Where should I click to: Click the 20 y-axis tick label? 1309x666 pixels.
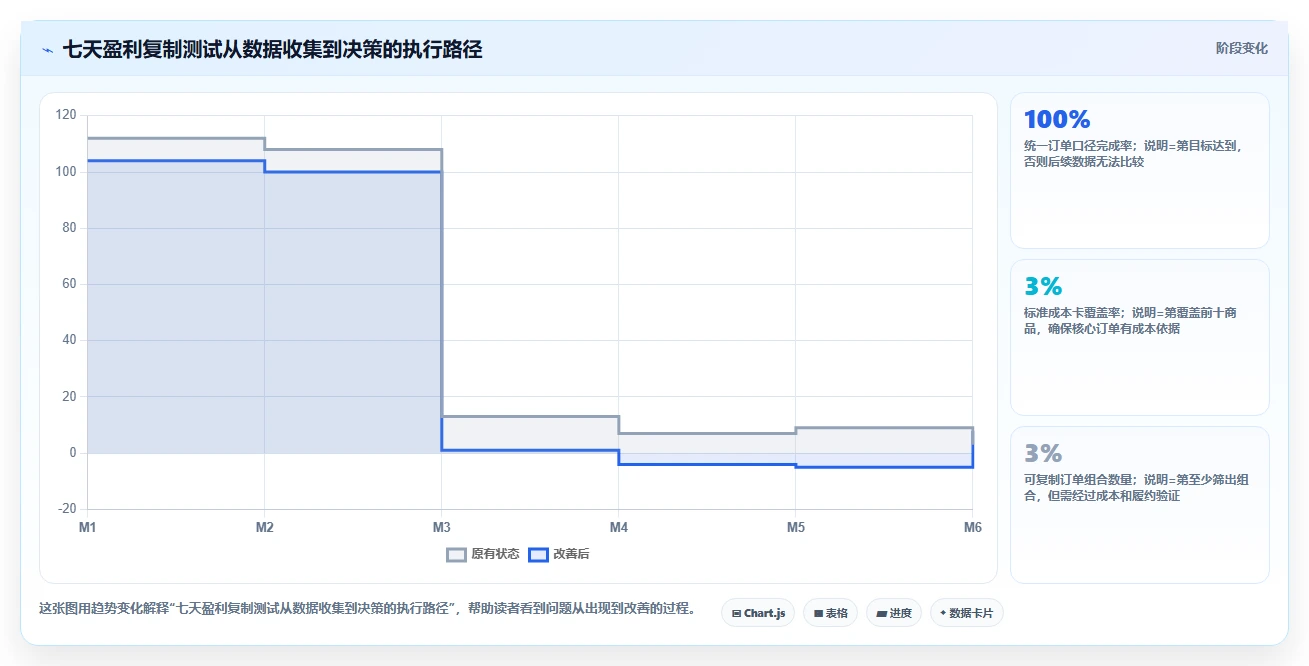pyautogui.click(x=69, y=397)
